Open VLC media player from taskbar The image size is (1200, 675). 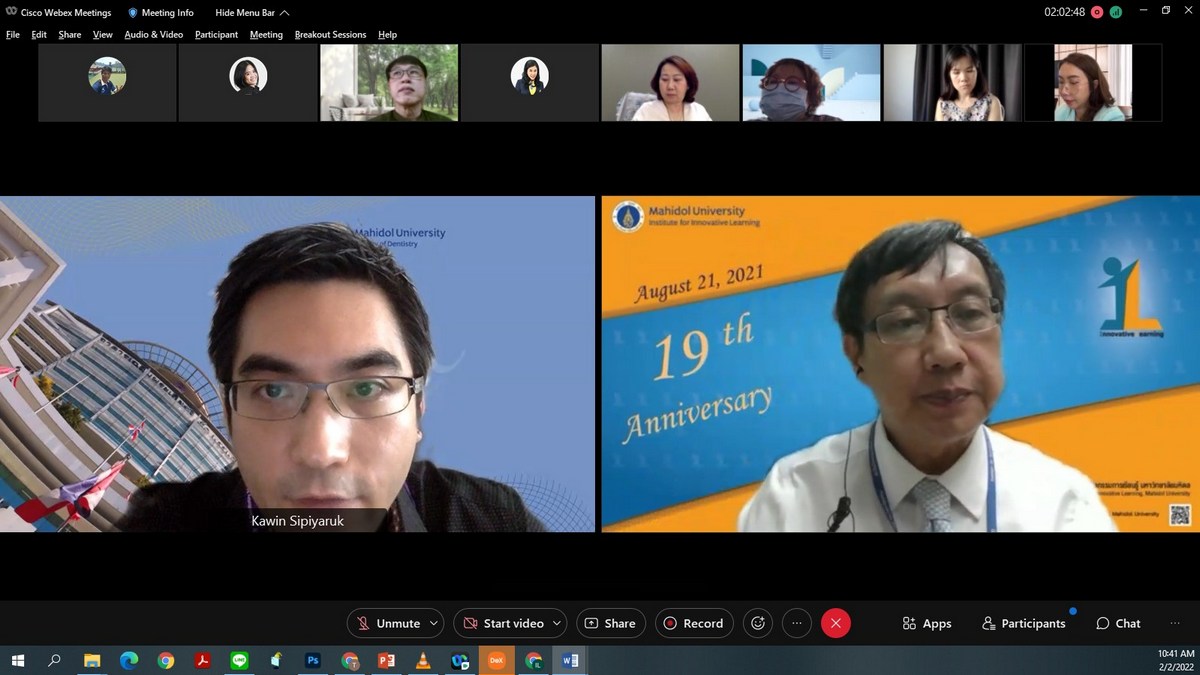point(423,660)
